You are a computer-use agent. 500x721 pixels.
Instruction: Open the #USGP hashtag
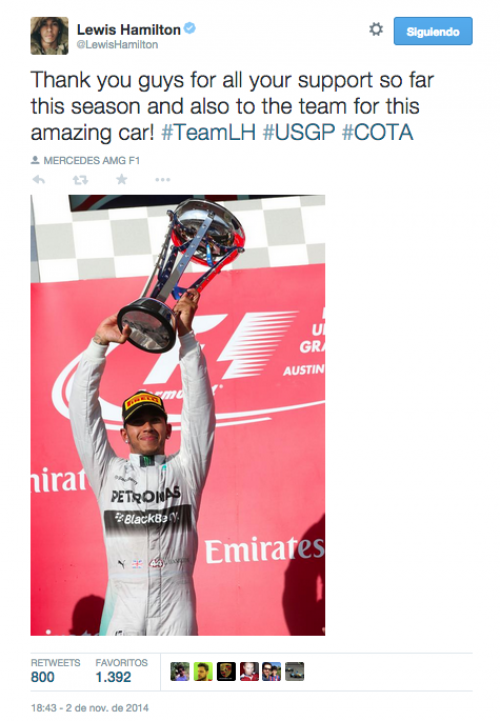(x=299, y=132)
